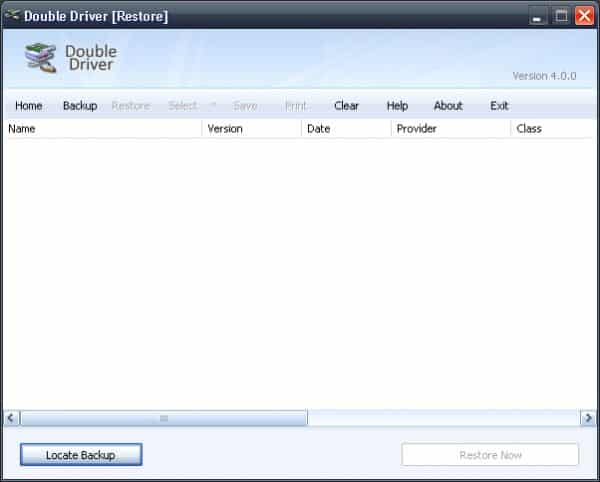The image size is (600, 482).
Task: Show the About dialog
Action: (448, 106)
